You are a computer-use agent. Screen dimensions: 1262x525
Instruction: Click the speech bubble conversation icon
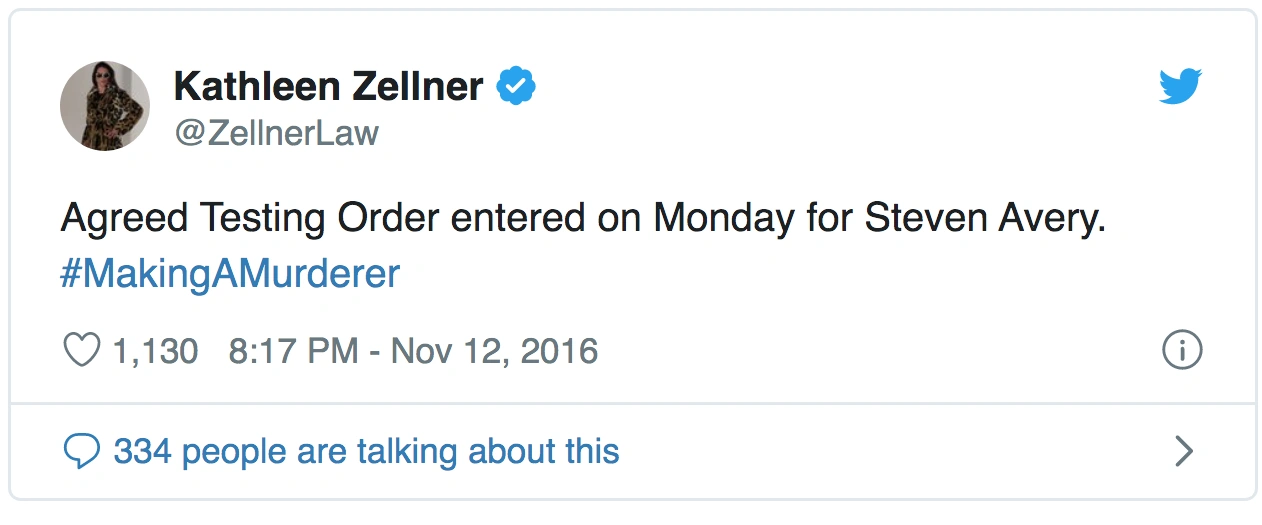tap(81, 451)
